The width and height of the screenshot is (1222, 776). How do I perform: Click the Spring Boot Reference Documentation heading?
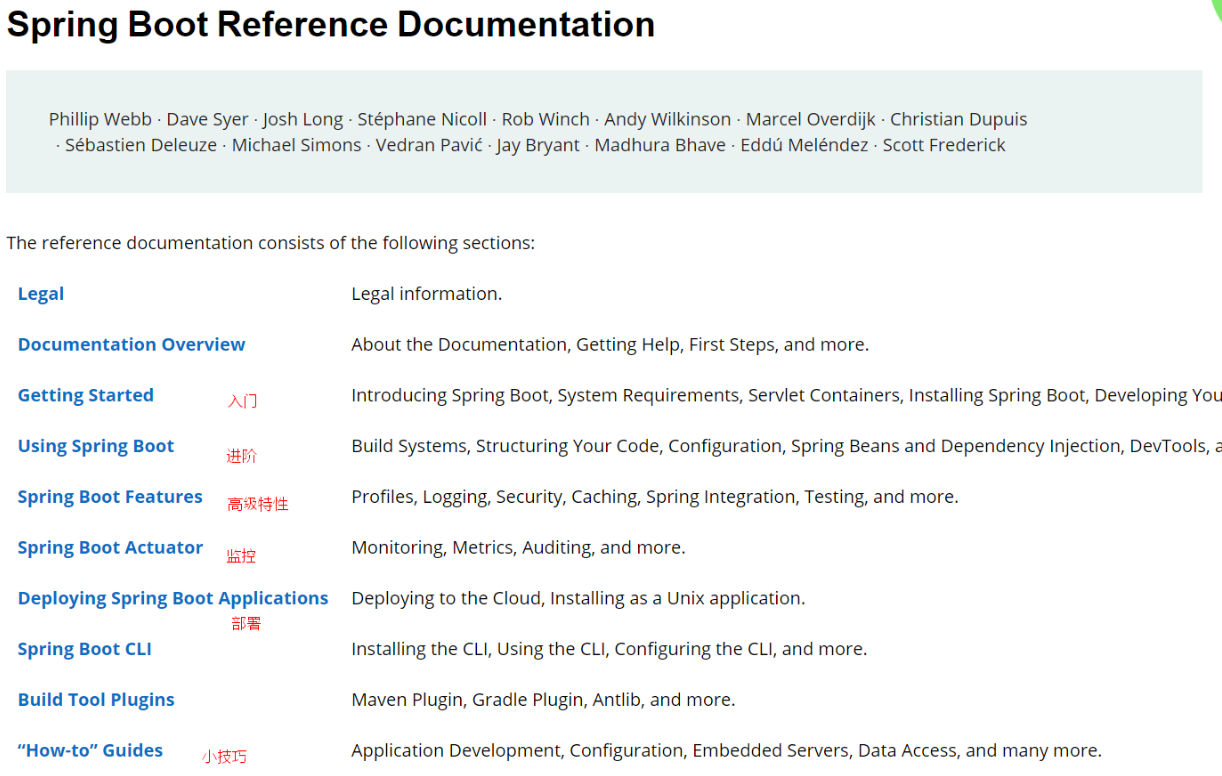[331, 24]
